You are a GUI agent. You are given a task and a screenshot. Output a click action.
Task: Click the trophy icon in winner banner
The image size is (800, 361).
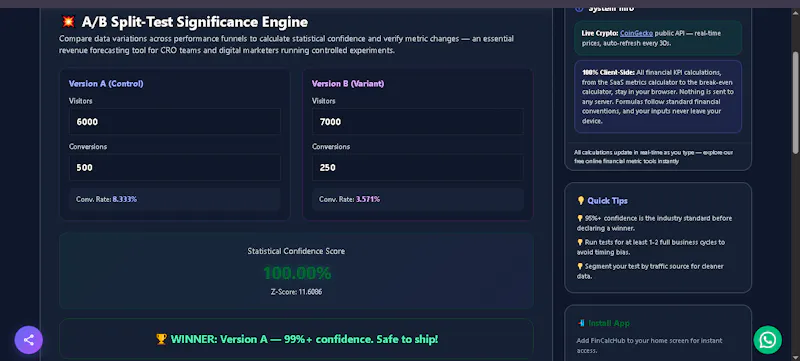pos(161,339)
